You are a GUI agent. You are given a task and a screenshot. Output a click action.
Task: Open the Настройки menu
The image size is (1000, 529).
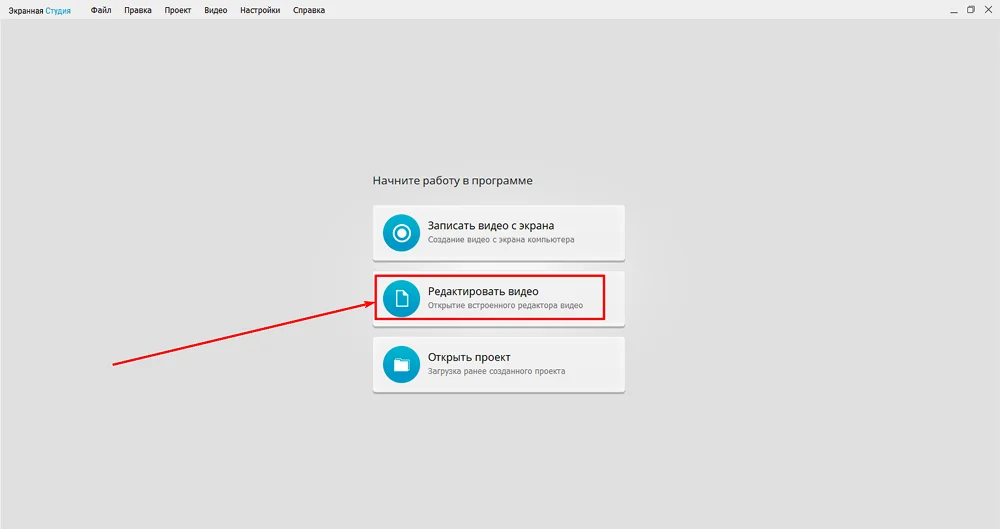click(260, 10)
